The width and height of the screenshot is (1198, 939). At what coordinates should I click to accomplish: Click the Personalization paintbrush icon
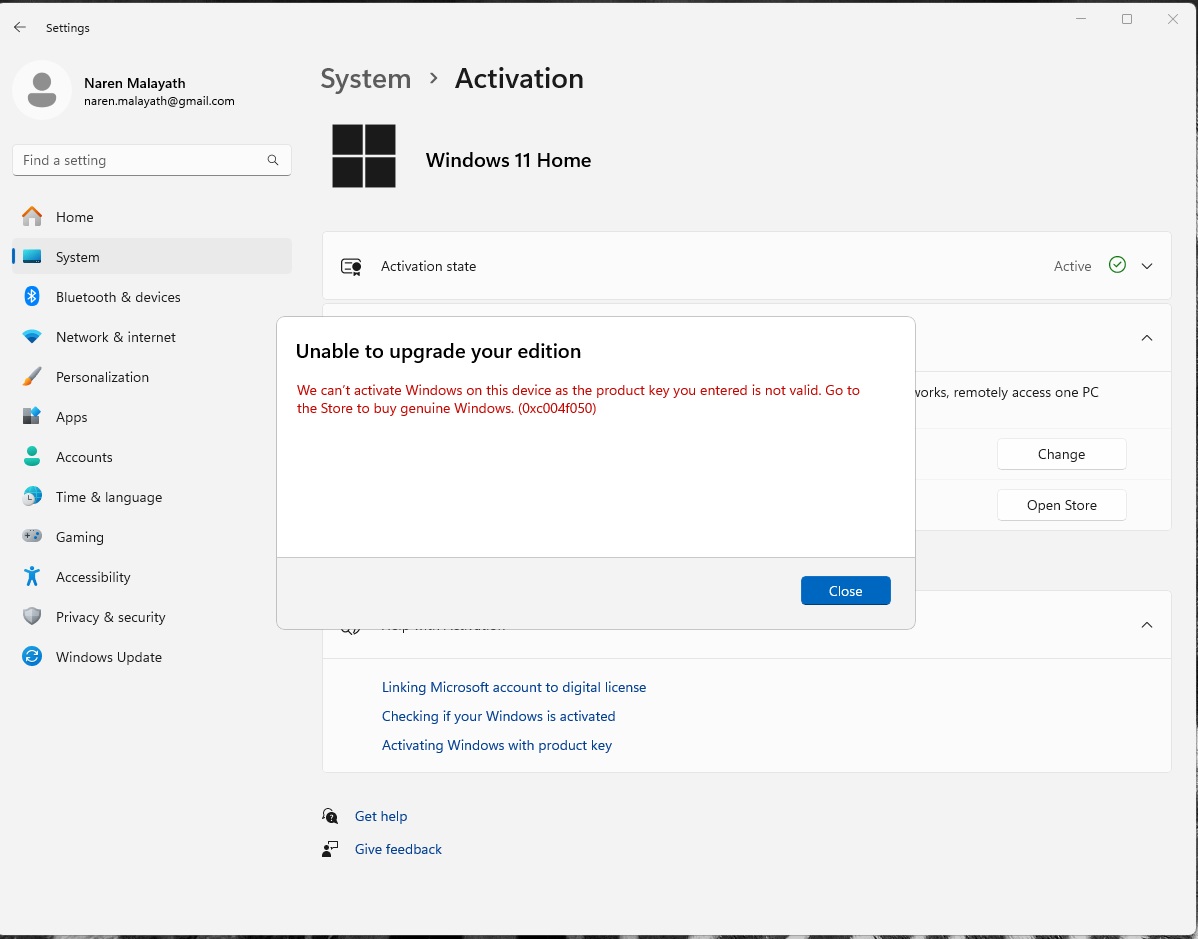[x=32, y=377]
